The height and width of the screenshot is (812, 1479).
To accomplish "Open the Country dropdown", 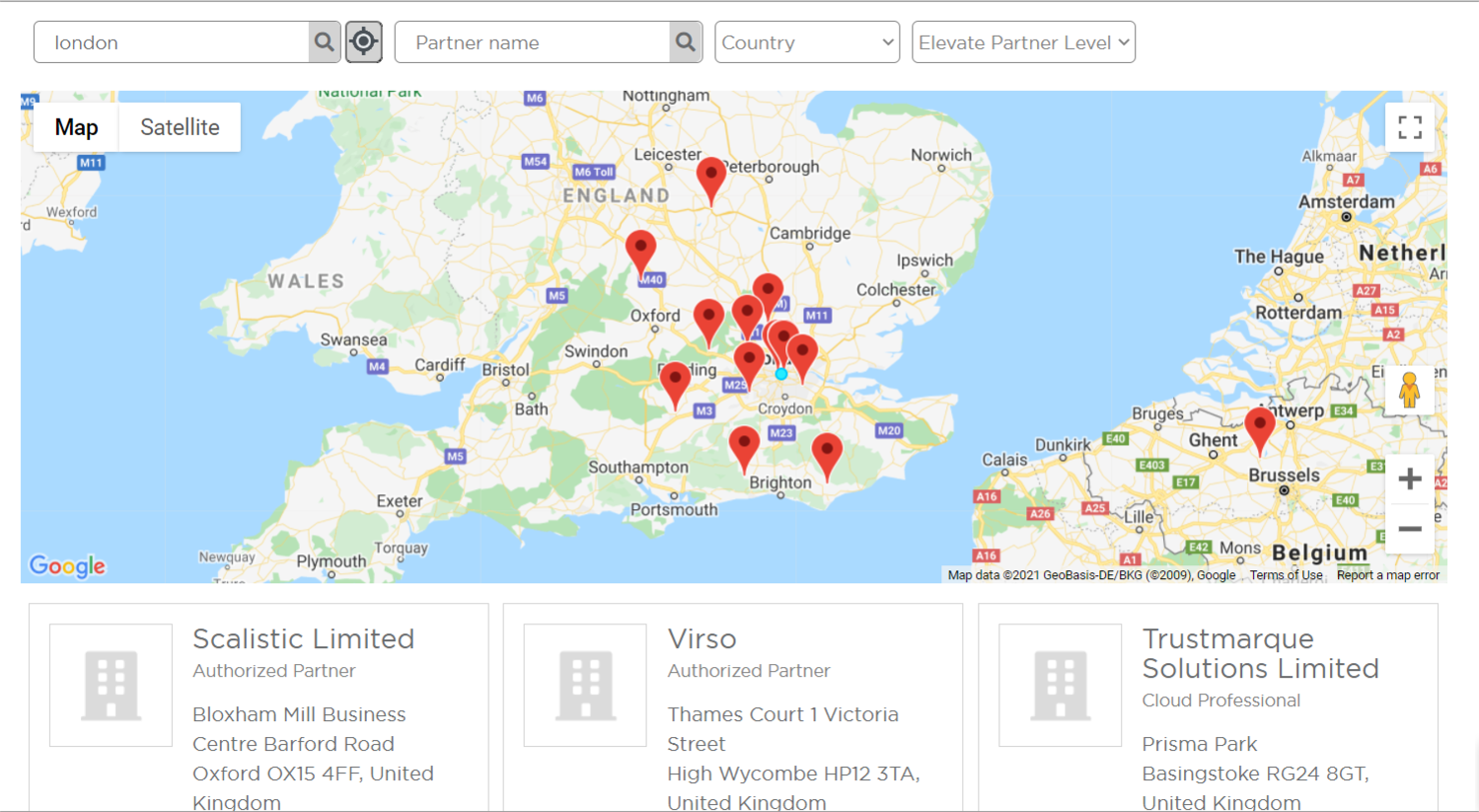I will pyautogui.click(x=806, y=42).
